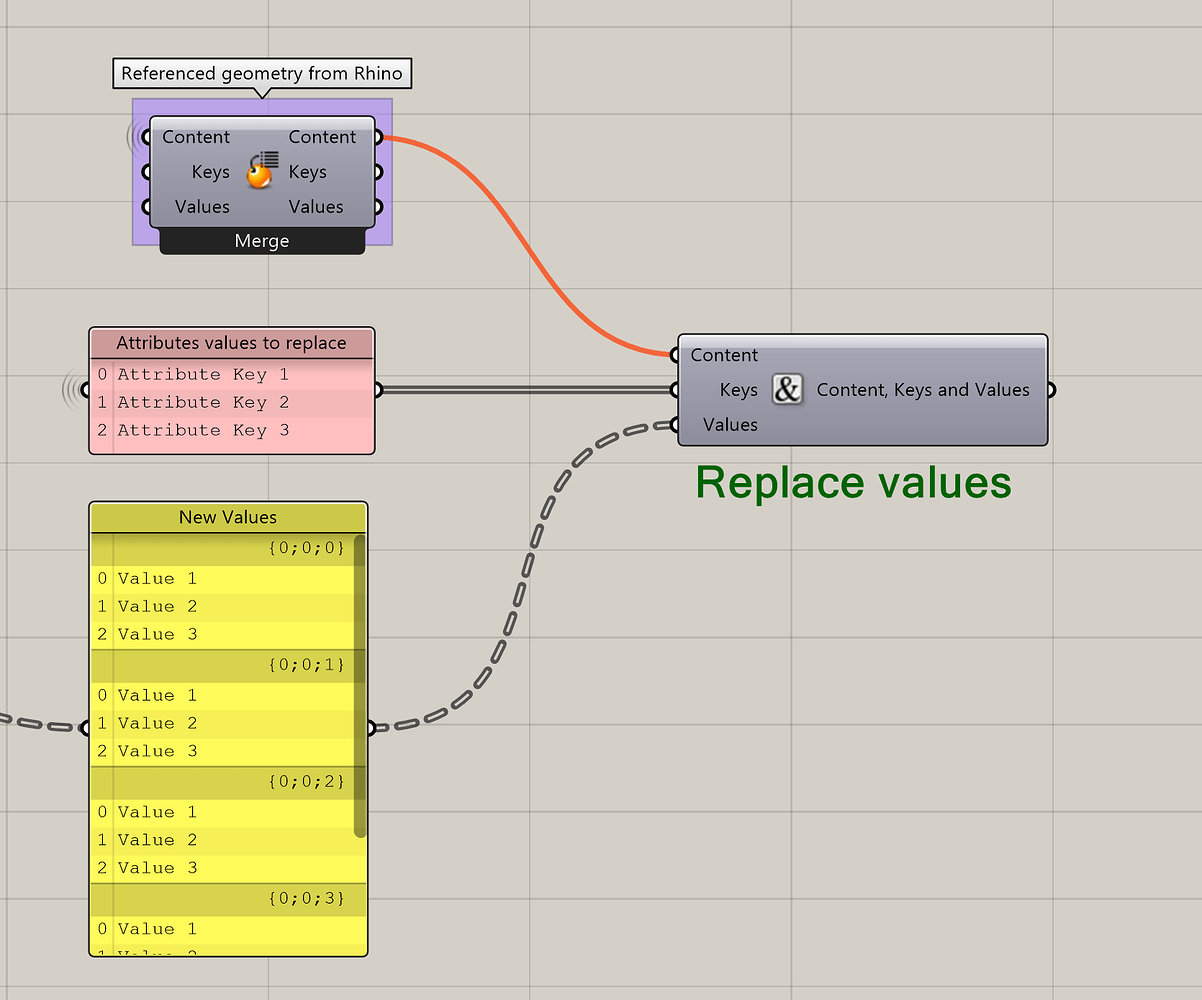
Task: Click the green Replace values label
Action: point(853,483)
